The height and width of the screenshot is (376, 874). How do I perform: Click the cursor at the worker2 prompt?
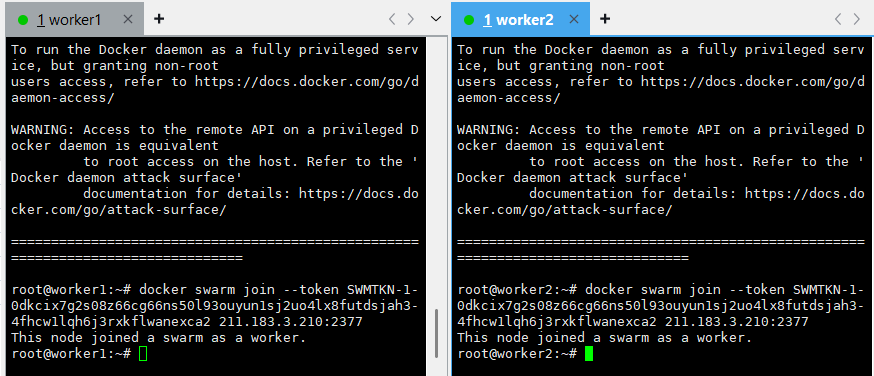(x=589, y=354)
